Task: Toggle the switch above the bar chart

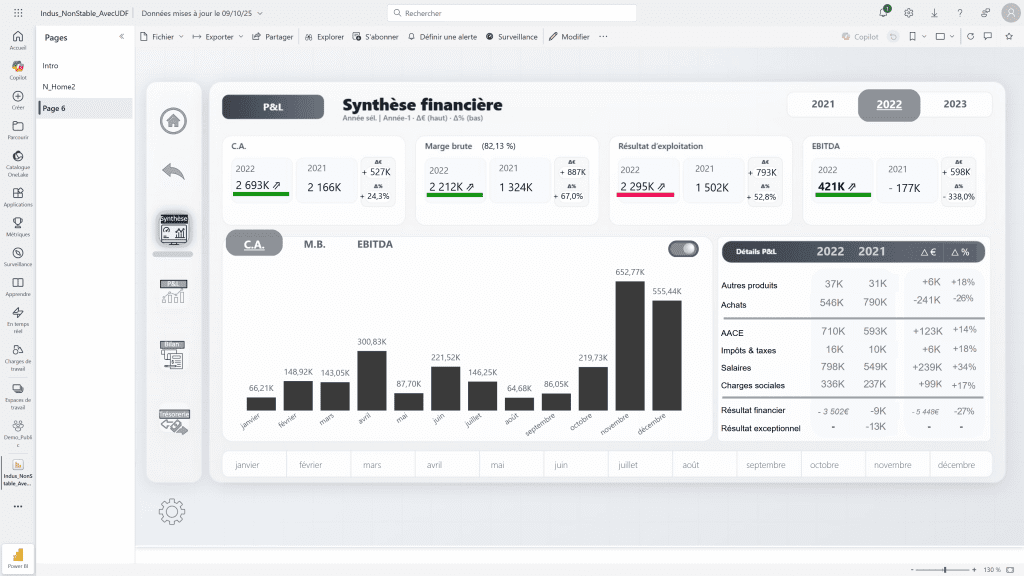Action: pyautogui.click(x=683, y=248)
